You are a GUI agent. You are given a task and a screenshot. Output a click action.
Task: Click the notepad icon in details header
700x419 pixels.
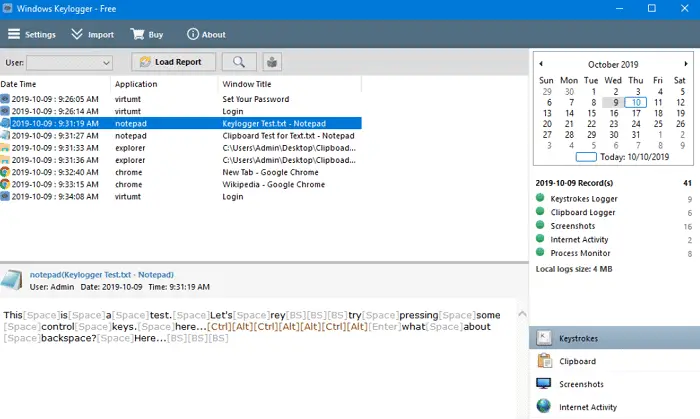tap(12, 280)
